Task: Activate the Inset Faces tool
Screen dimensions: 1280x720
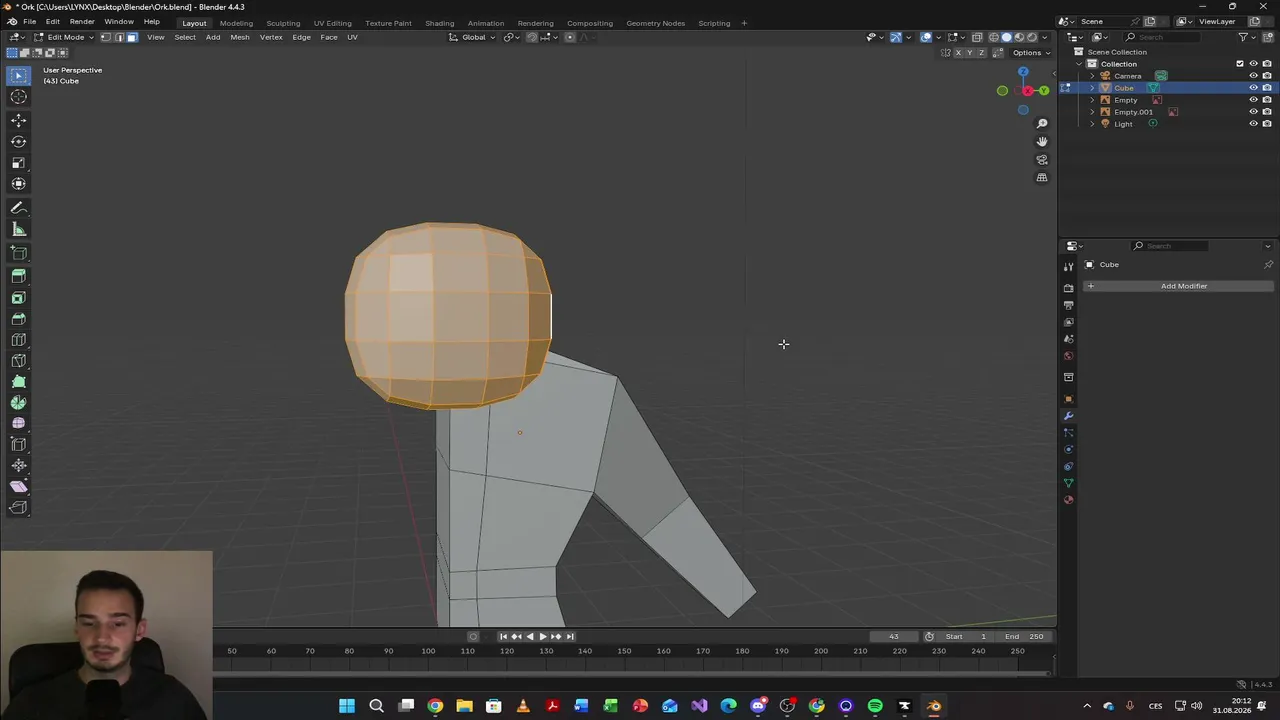Action: [19, 297]
